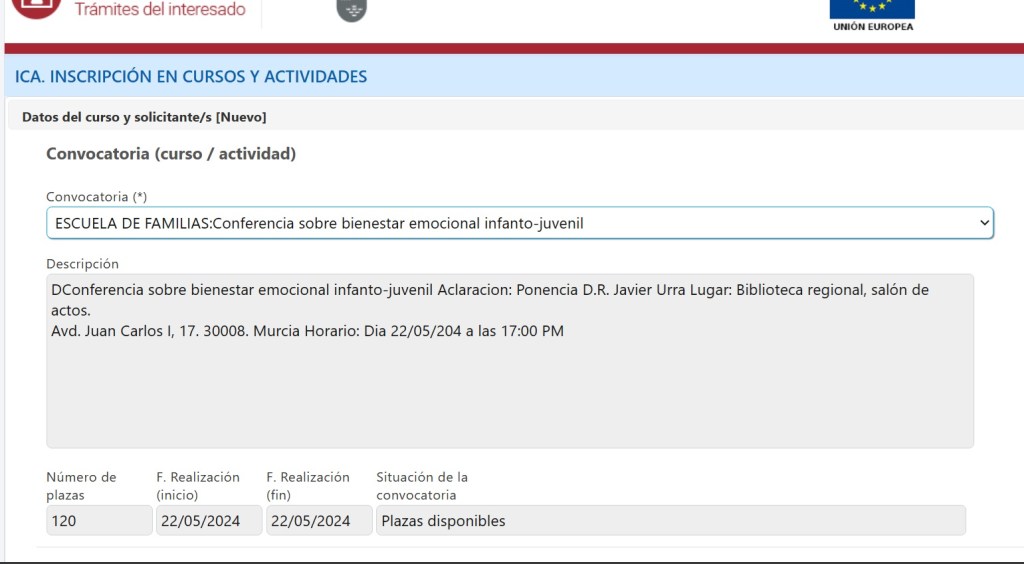Click the ICA. Inscripción en cursos header

pyautogui.click(x=191, y=76)
